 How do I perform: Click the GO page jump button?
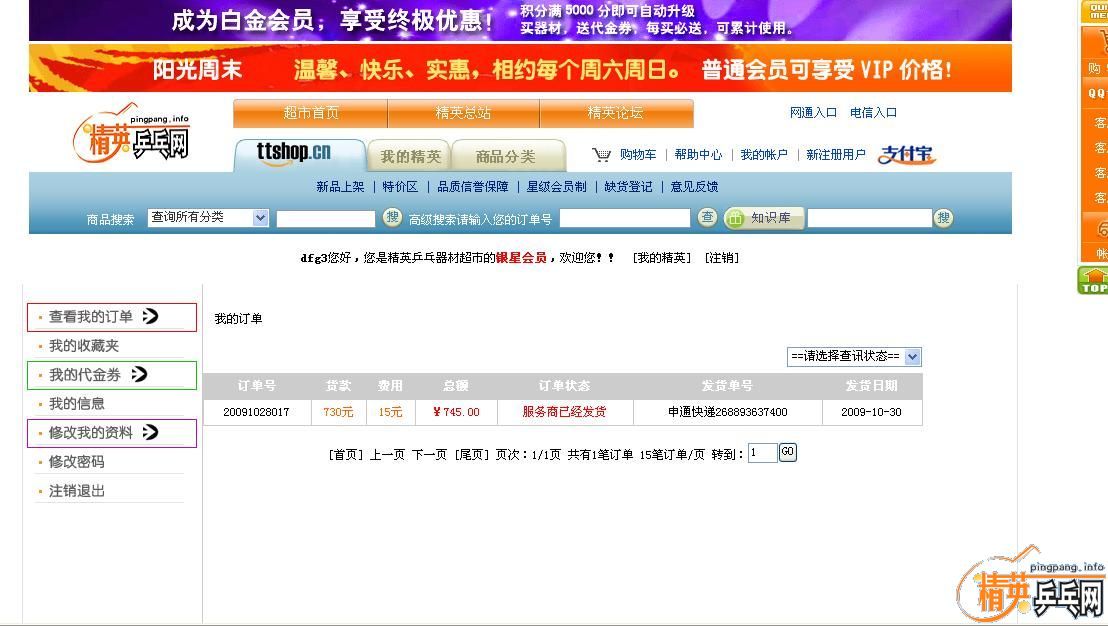788,453
